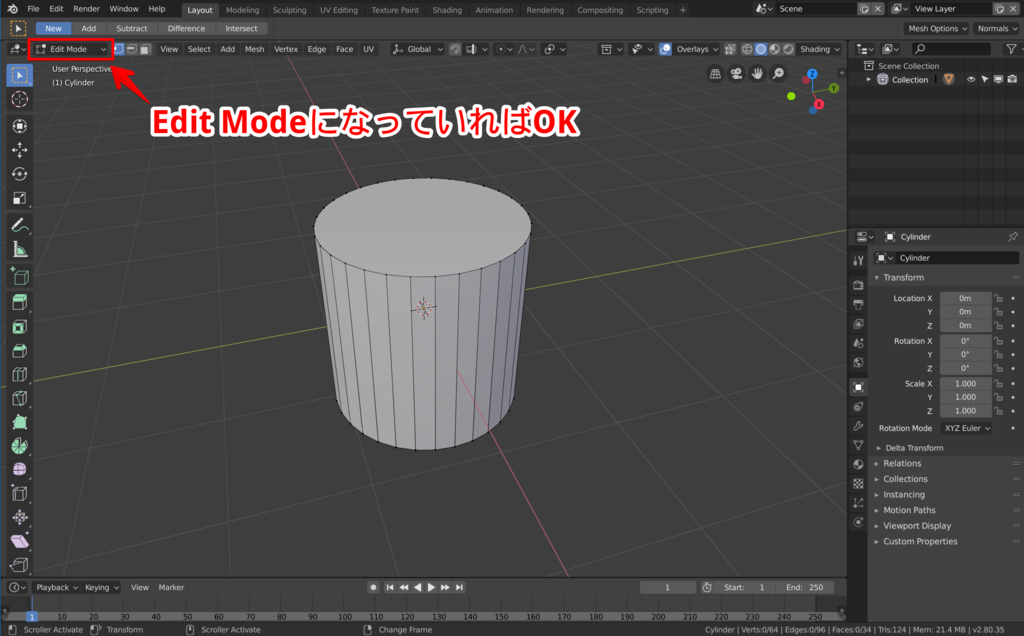Open the Modifiers wrench tab
The height and width of the screenshot is (636, 1024).
[x=858, y=426]
